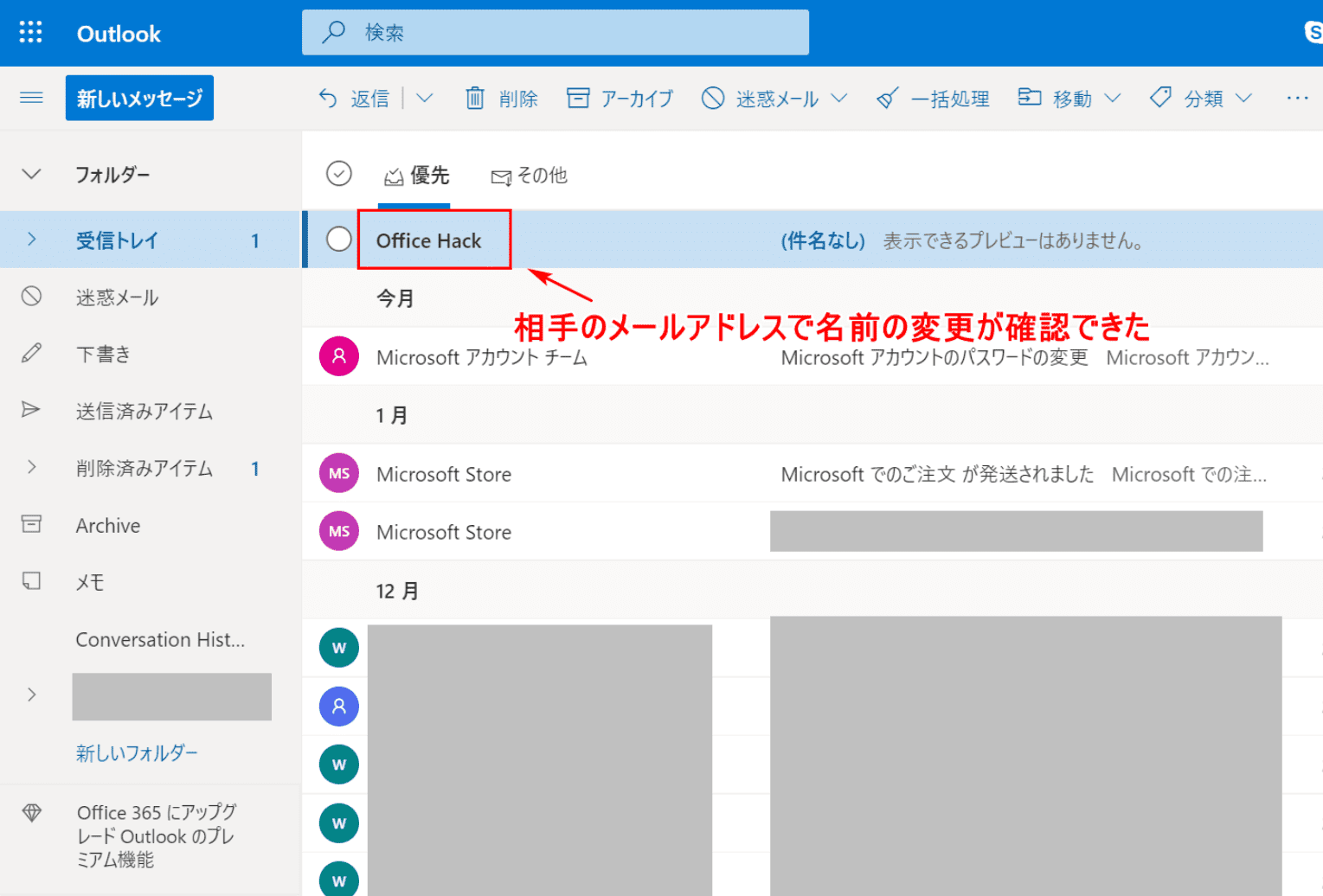Click the アーカイブ archive button
Screen dimensions: 1323x896
[x=620, y=99]
